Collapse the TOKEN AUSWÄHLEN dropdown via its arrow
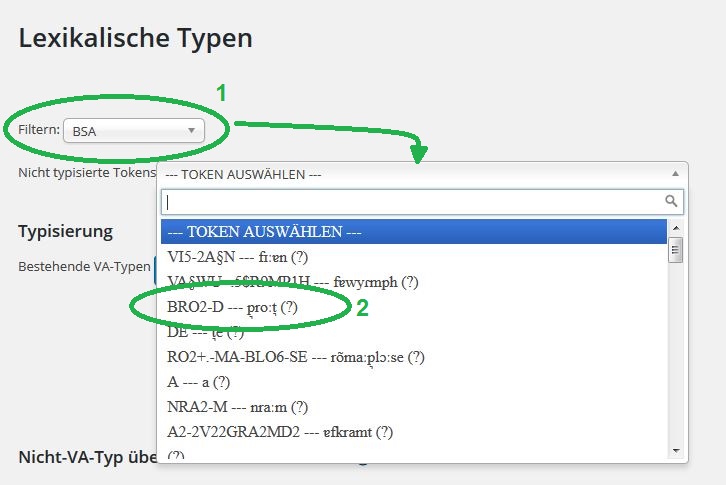The height and width of the screenshot is (485, 726). [x=674, y=173]
